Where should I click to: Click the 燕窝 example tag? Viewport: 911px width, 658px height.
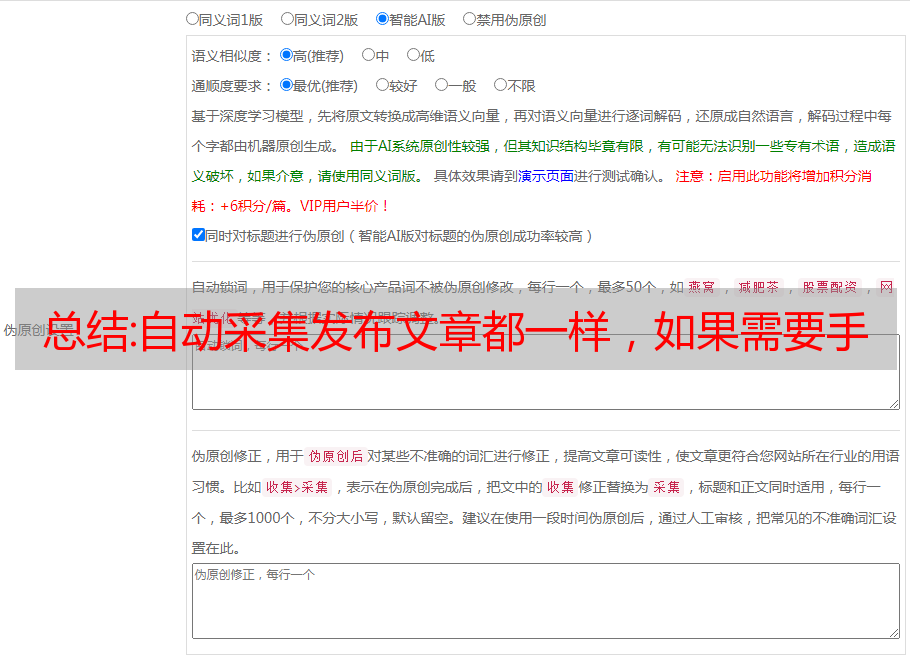click(702, 287)
